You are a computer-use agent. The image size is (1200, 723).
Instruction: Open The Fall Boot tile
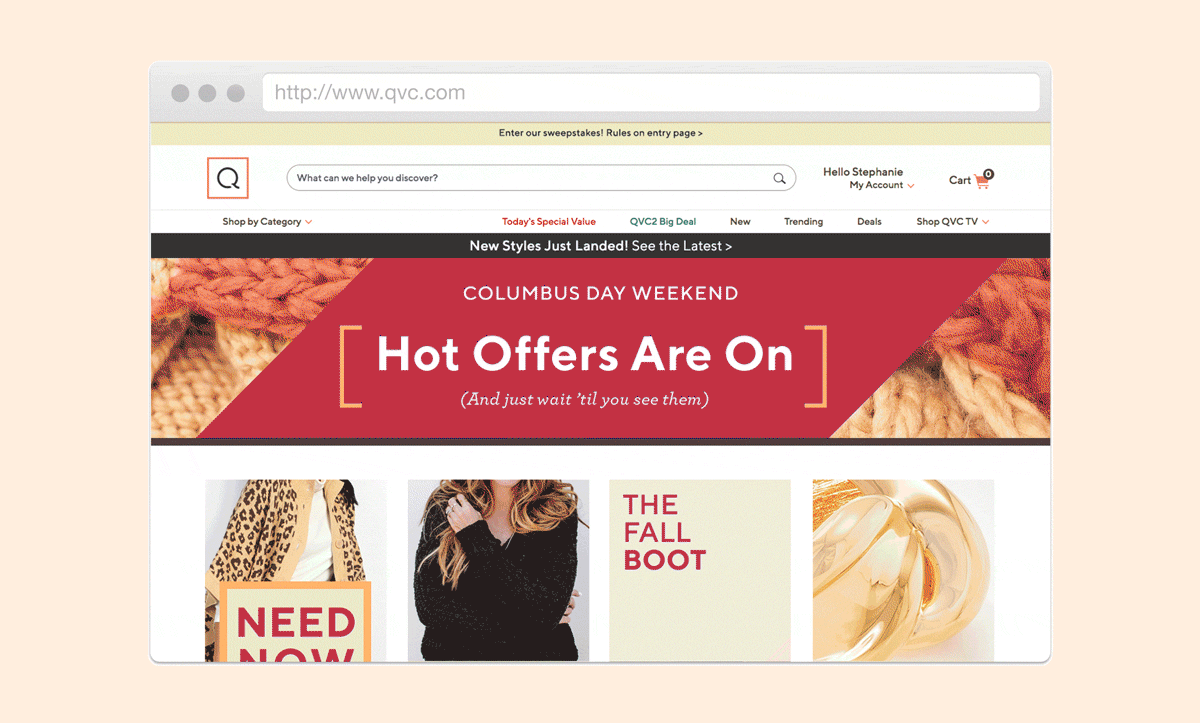700,570
